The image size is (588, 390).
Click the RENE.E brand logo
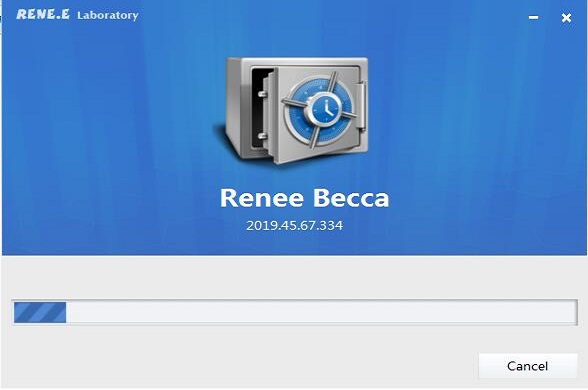point(43,14)
